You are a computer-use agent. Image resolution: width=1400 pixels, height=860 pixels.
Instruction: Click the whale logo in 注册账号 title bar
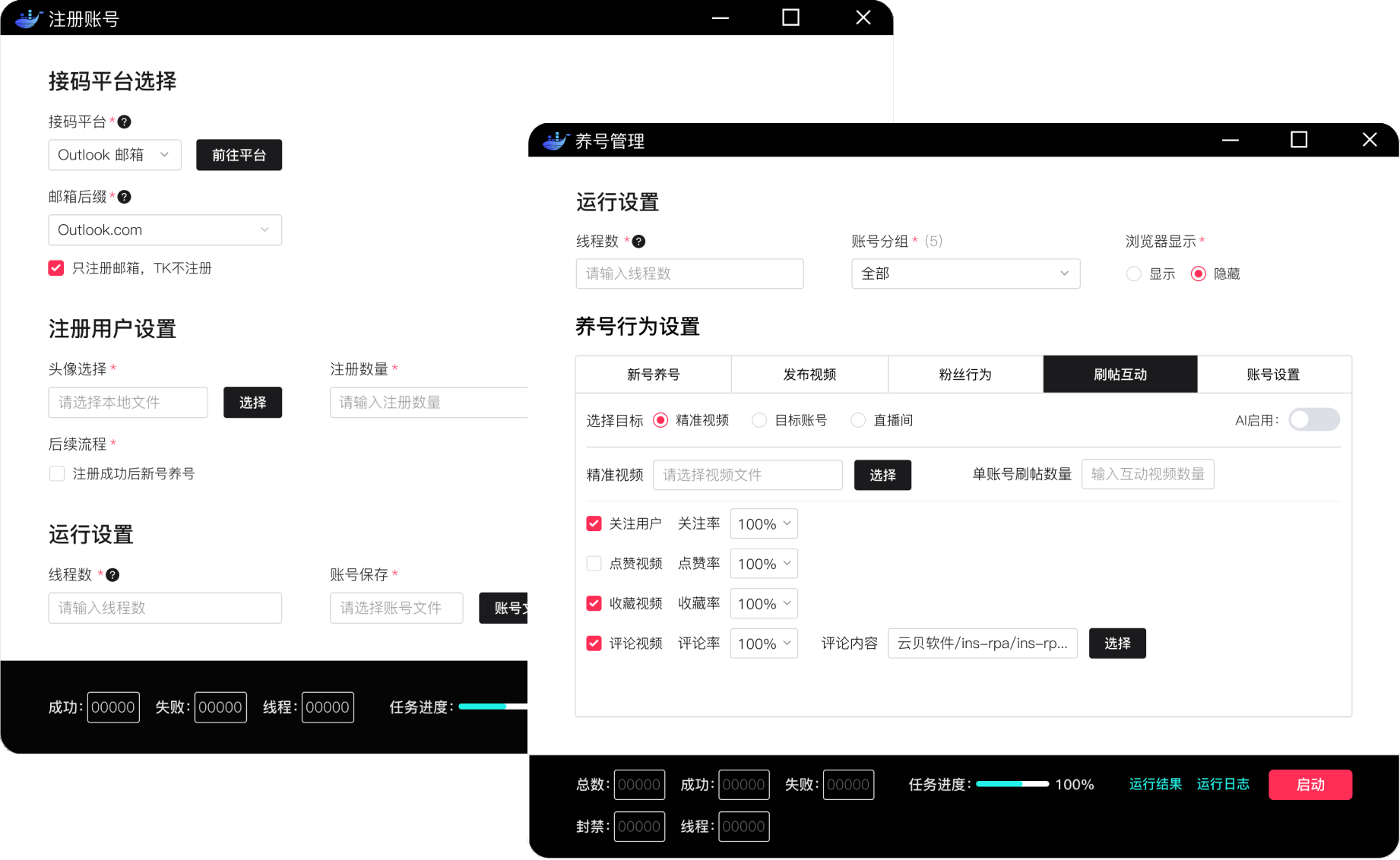coord(28,19)
